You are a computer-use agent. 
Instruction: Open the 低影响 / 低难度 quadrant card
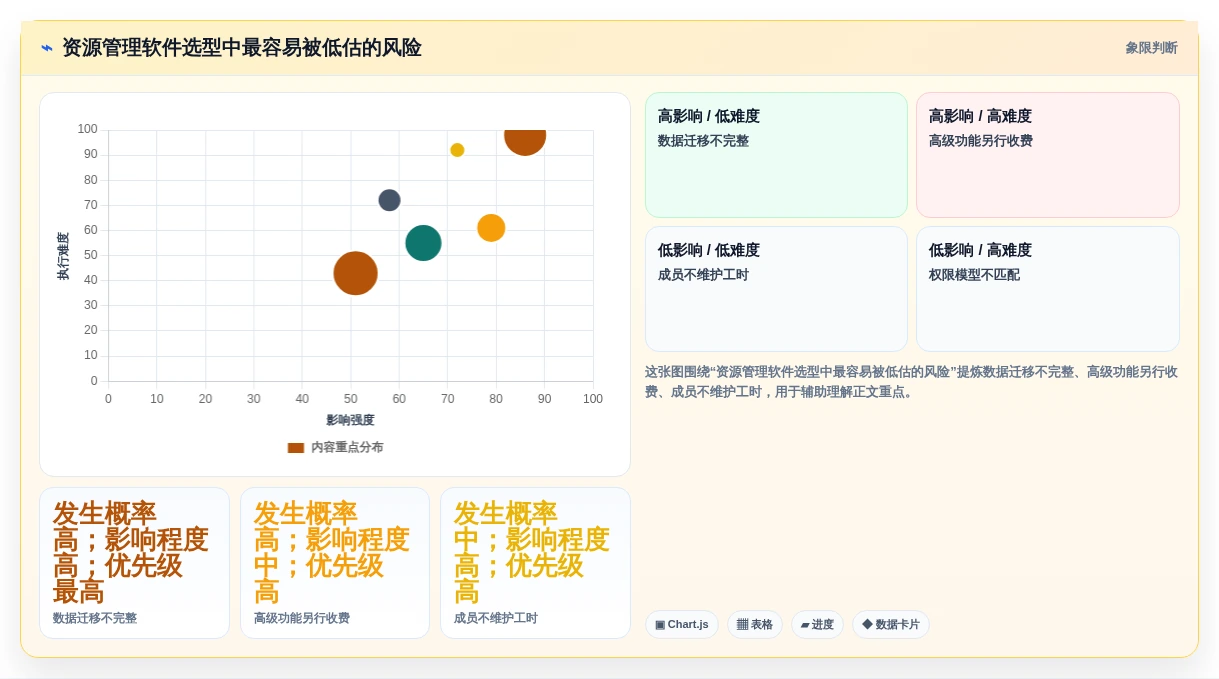pyautogui.click(x=776, y=289)
